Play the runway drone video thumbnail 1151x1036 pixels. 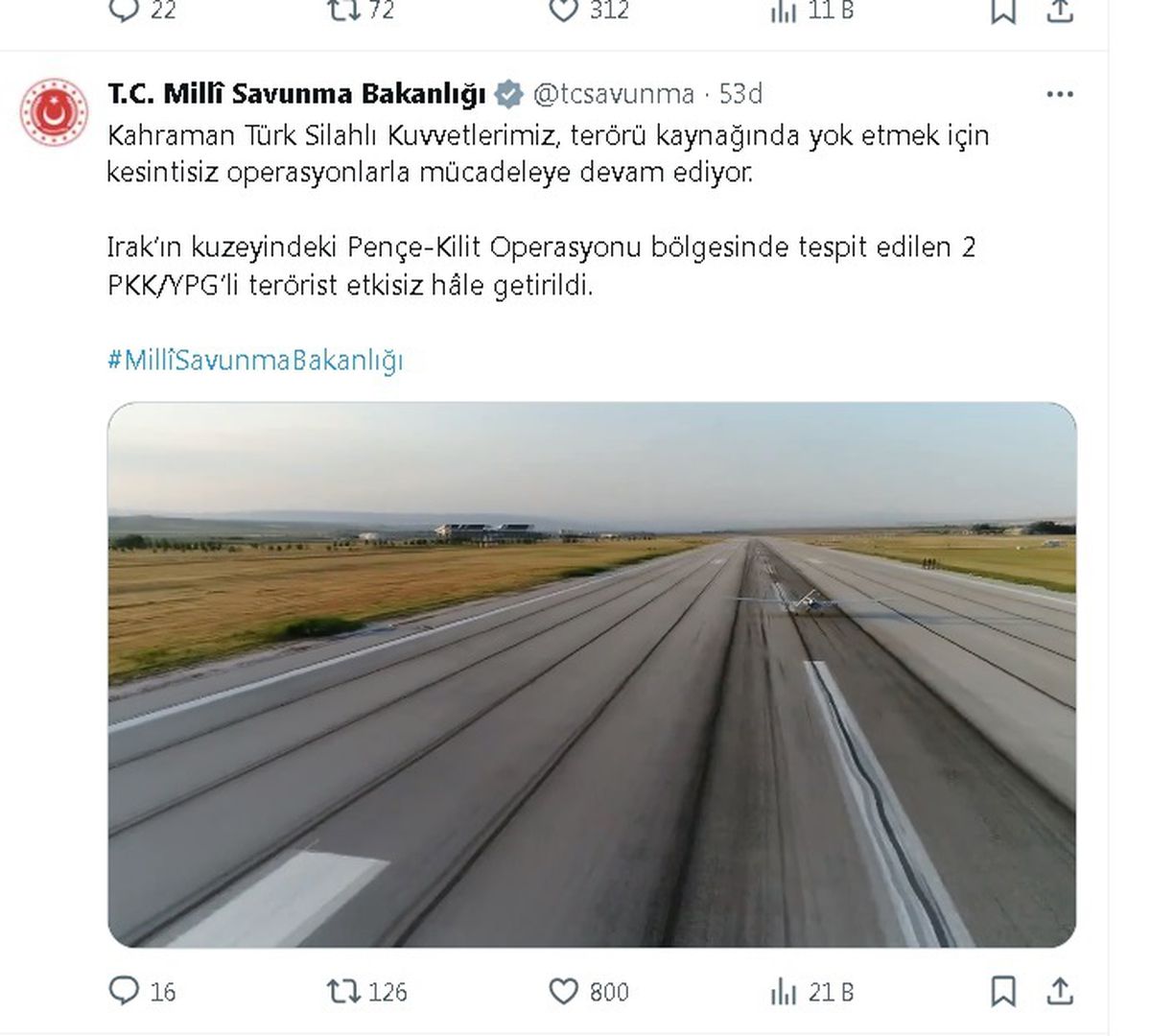592,674
